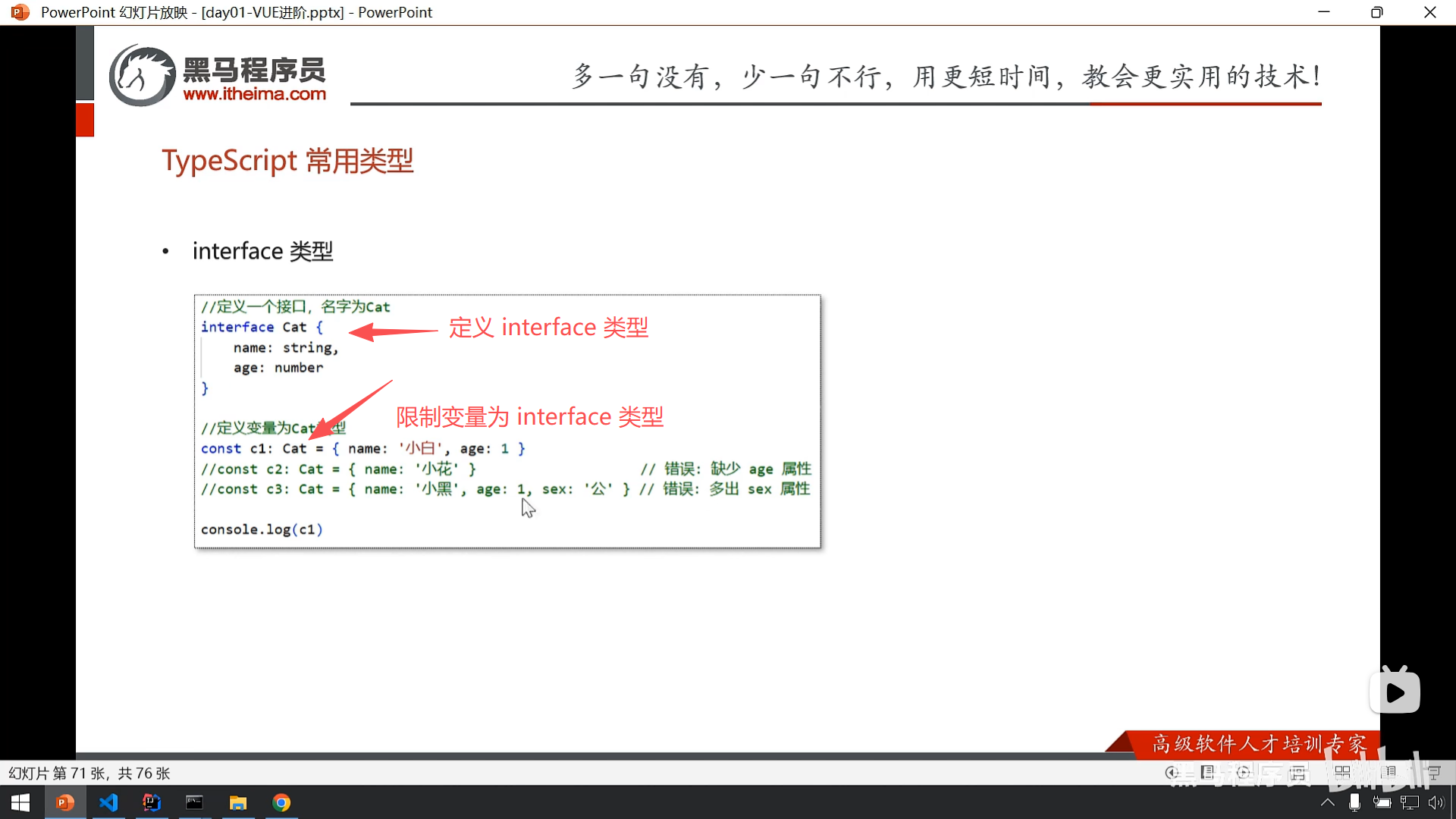This screenshot has width=1456, height=819.
Task: Open File Explorer from taskbar
Action: coord(238,802)
